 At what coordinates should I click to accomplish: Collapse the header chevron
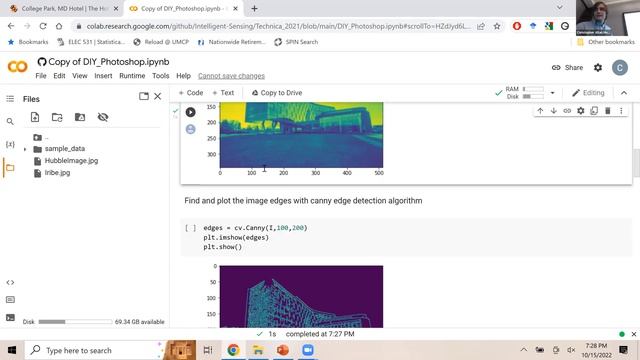(624, 93)
